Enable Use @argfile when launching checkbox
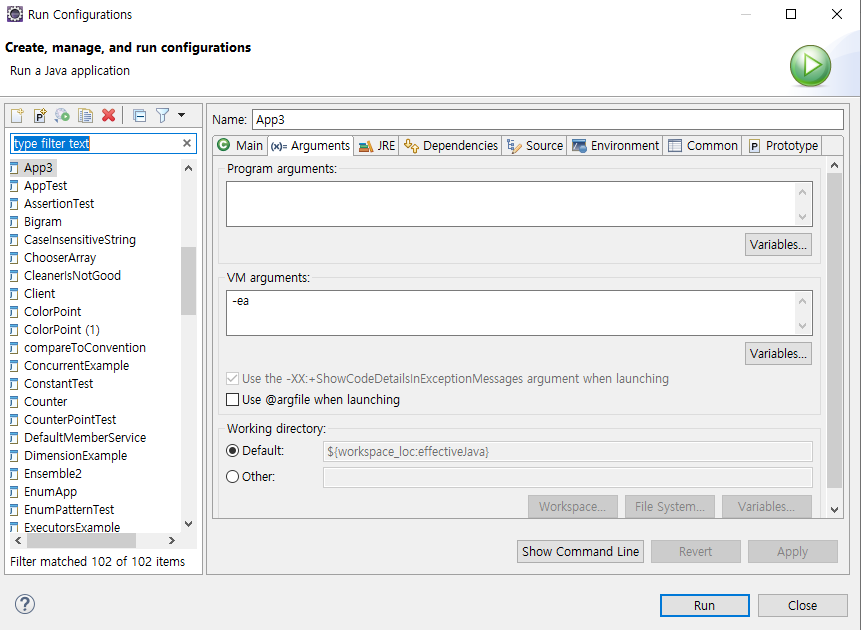This screenshot has width=861, height=630. point(233,399)
